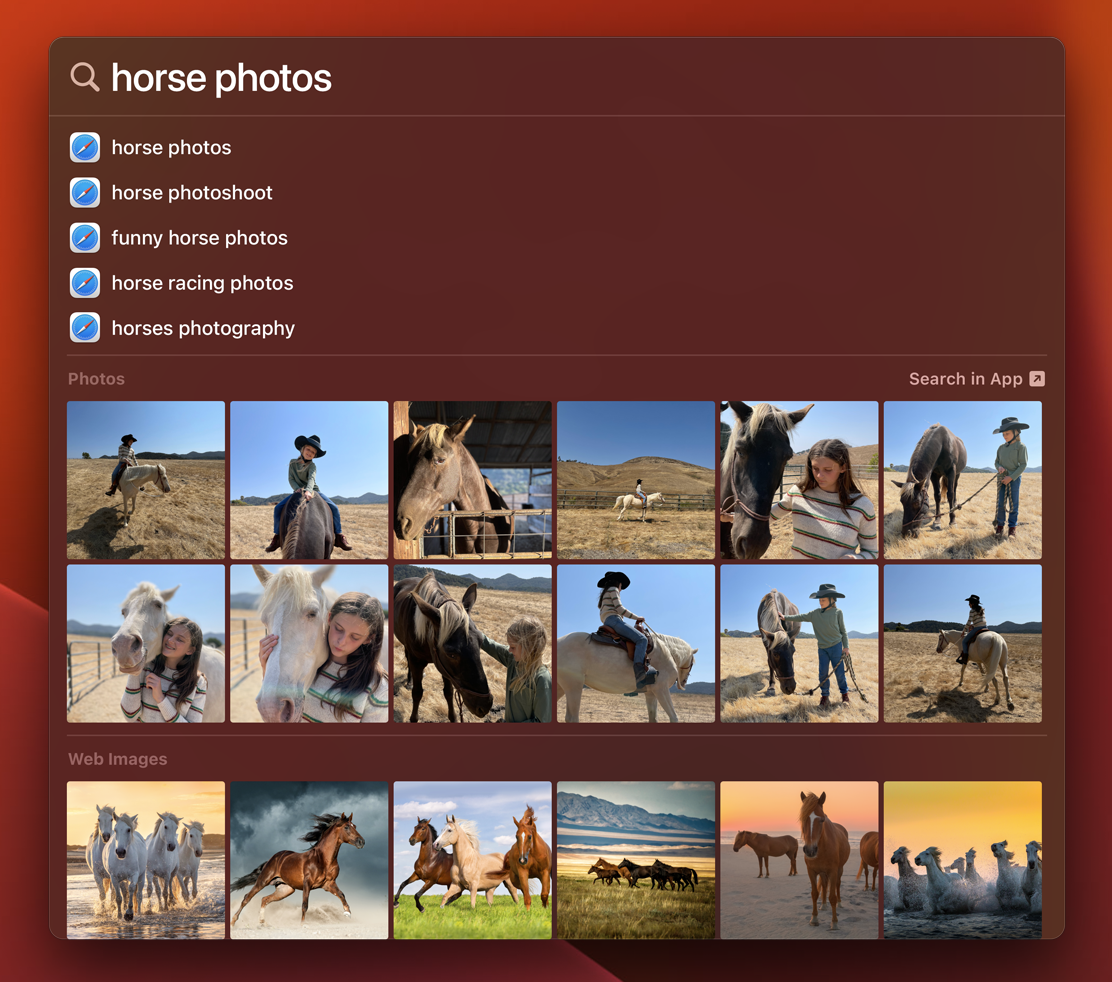Select the 'horse photoshoot' suggestion
This screenshot has width=1112, height=982.
click(x=557, y=193)
